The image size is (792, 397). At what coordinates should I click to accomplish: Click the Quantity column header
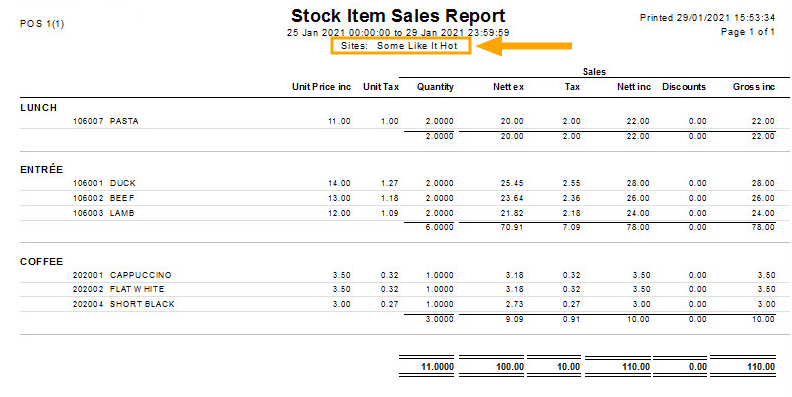[x=435, y=87]
